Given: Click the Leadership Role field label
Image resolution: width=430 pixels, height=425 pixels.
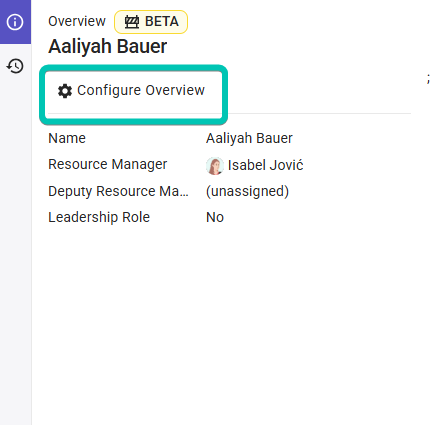Looking at the screenshot, I should [x=99, y=217].
